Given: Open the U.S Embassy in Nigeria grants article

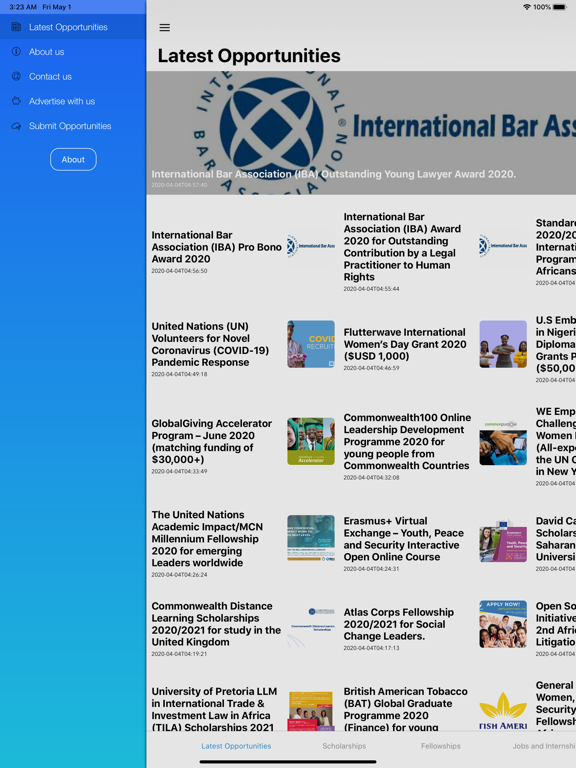Looking at the screenshot, I should pos(555,344).
